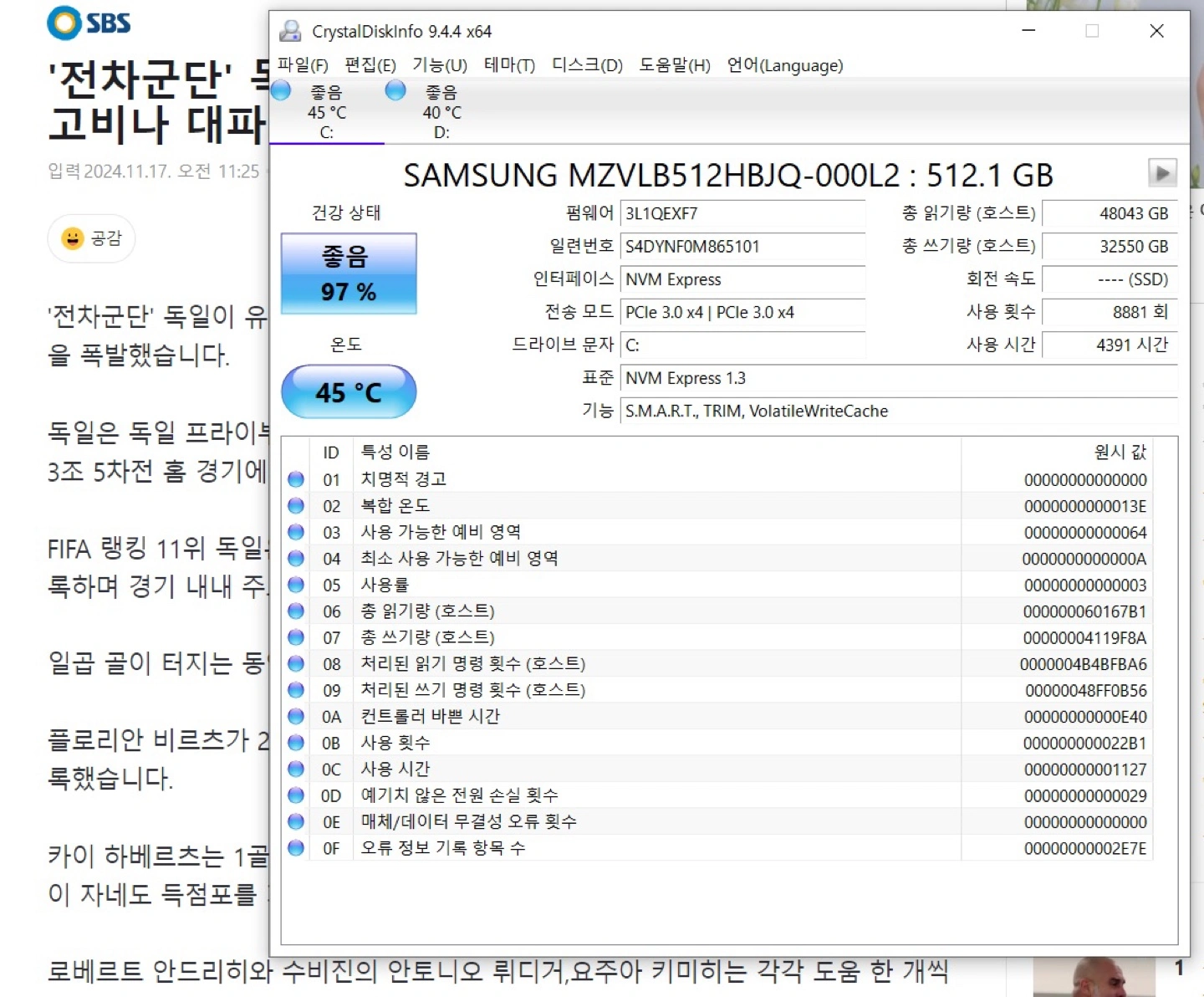
Task: Open the 언어(Language) menu
Action: [785, 65]
